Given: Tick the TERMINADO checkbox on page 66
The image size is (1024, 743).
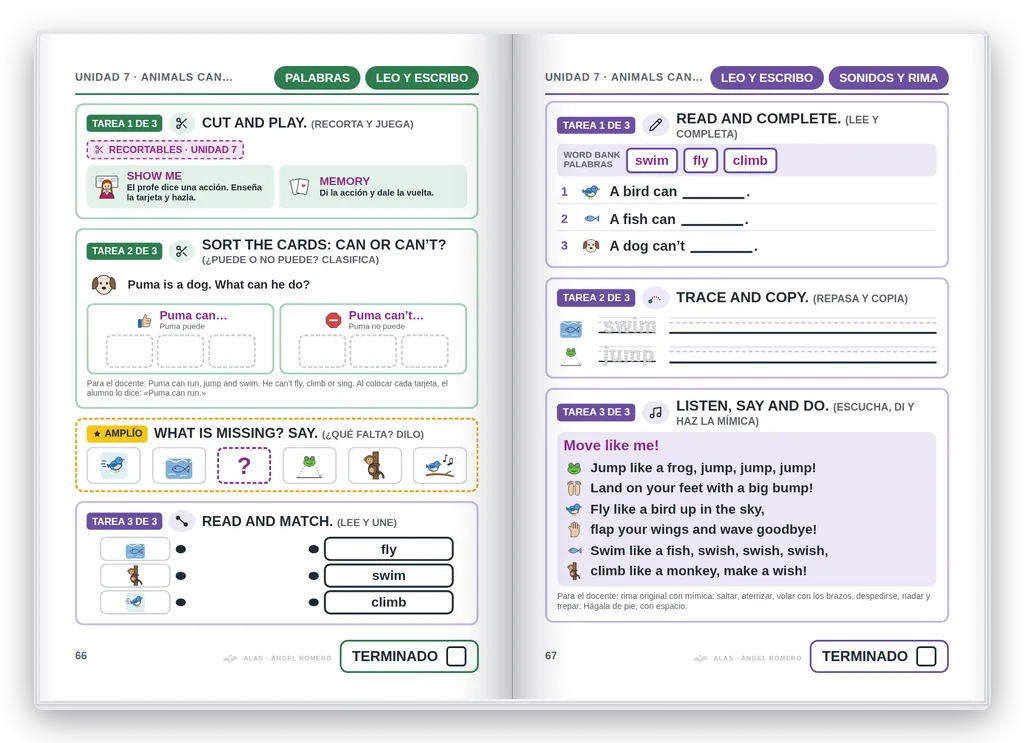Looking at the screenshot, I should tap(456, 656).
